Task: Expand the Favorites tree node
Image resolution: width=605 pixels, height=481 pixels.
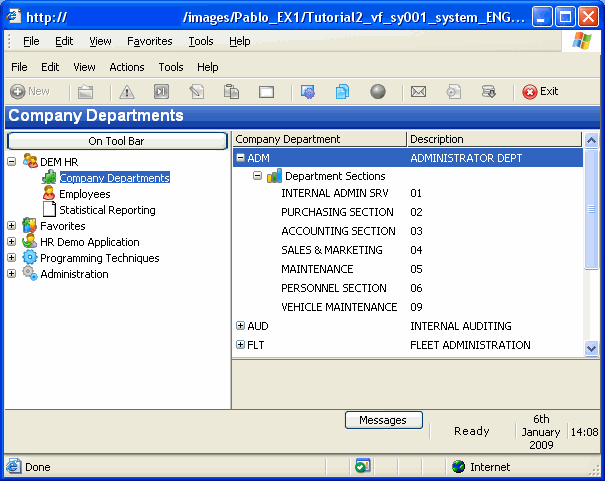Action: coord(12,226)
